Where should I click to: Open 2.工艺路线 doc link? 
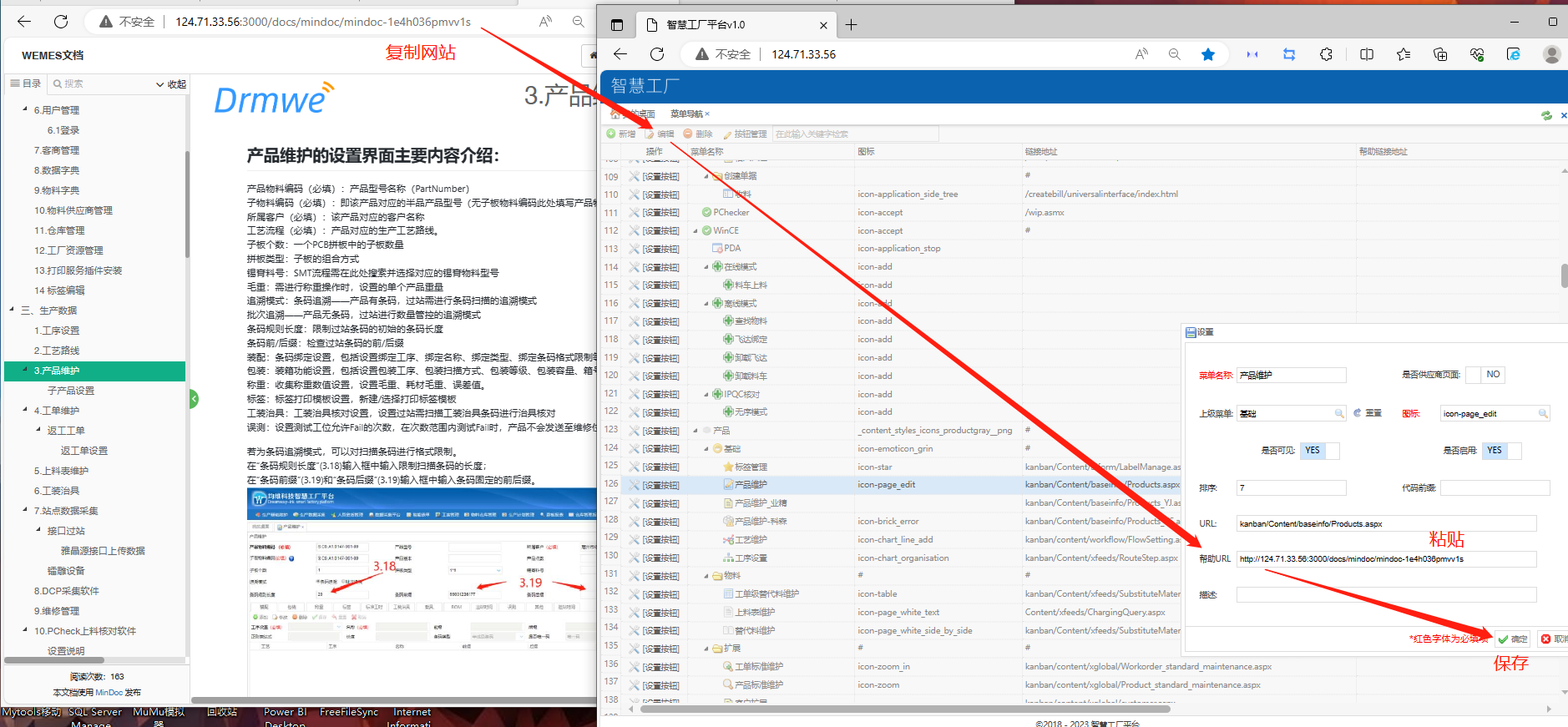coord(57,351)
